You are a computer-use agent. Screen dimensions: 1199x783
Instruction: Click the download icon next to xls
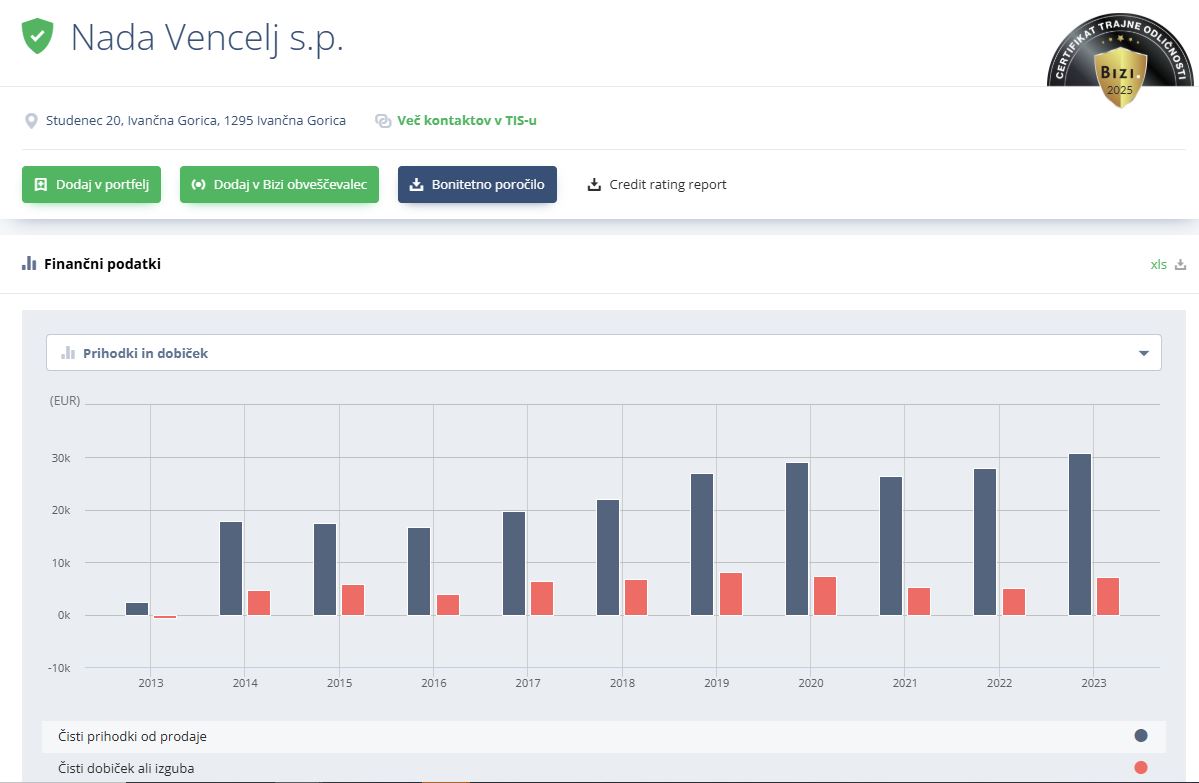tap(1181, 265)
